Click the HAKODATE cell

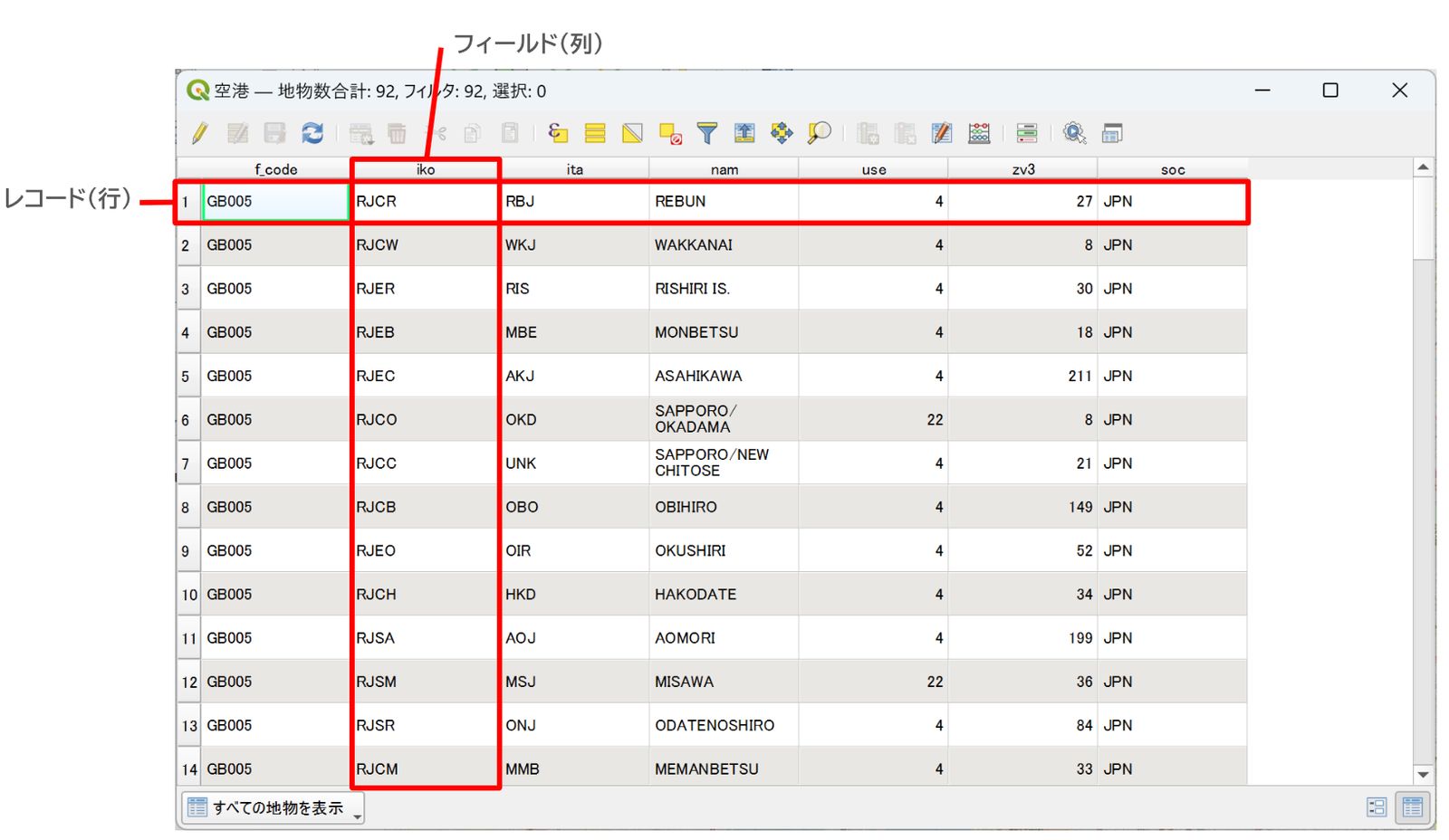(724, 595)
